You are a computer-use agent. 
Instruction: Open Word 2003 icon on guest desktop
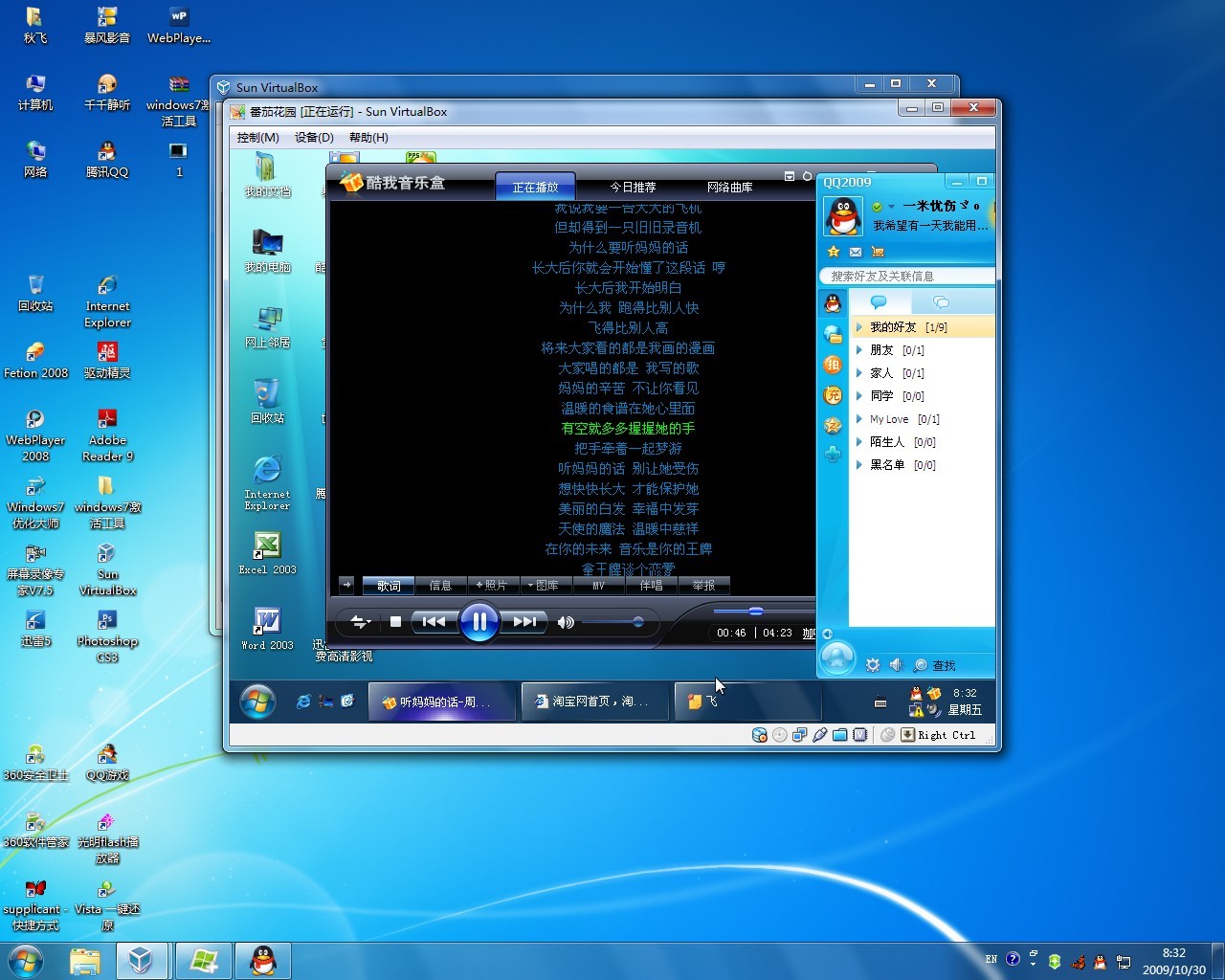pos(267,629)
